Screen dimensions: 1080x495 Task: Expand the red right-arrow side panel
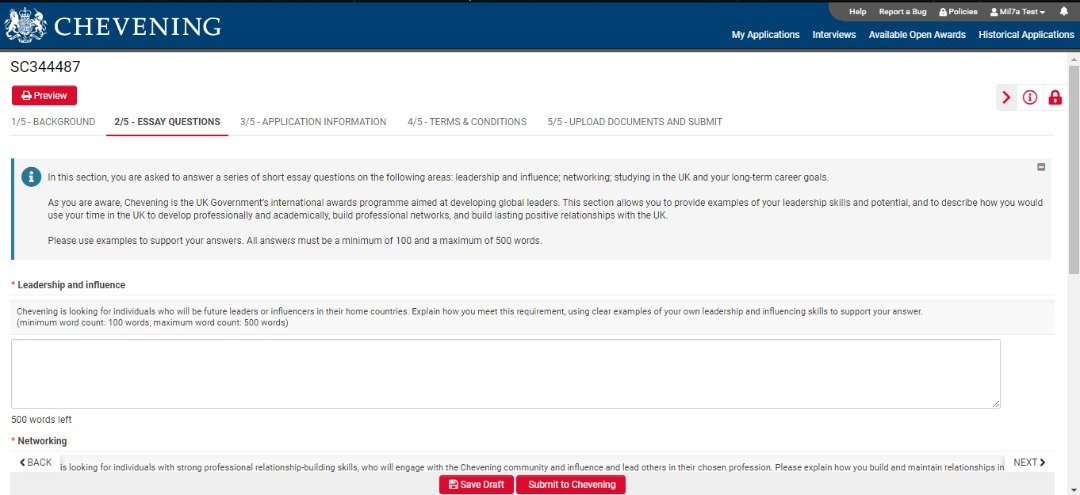tap(1006, 98)
